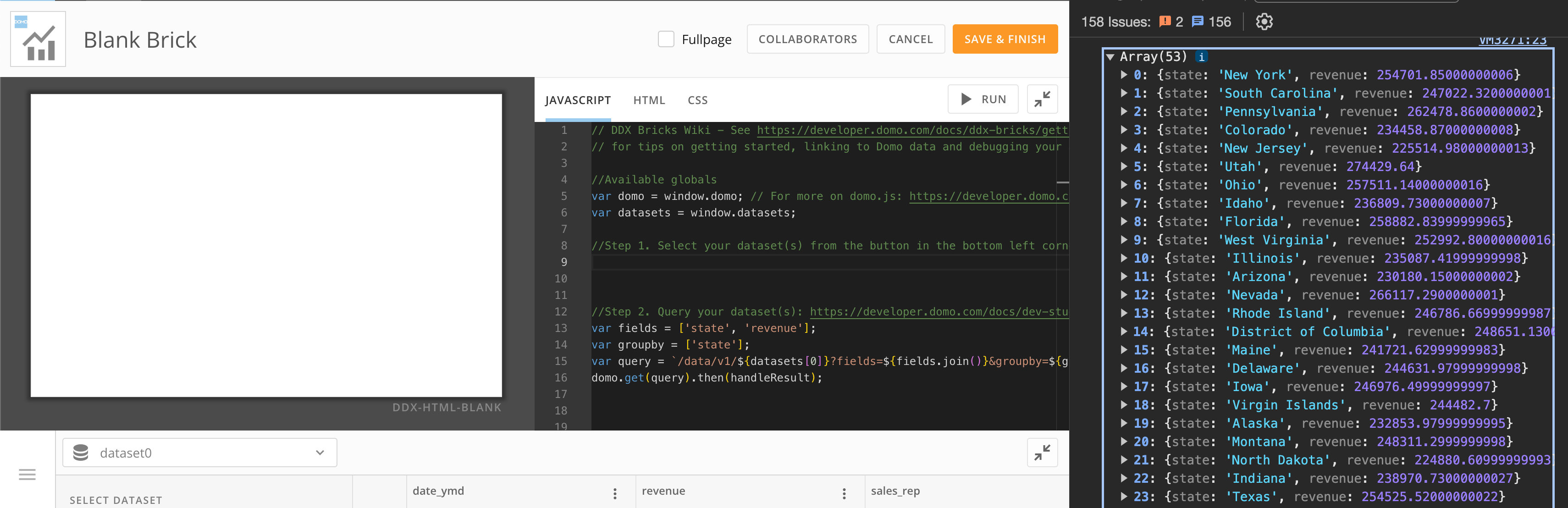The width and height of the screenshot is (1568, 508).
Task: Click the 158 Issues label
Action: 1115,22
